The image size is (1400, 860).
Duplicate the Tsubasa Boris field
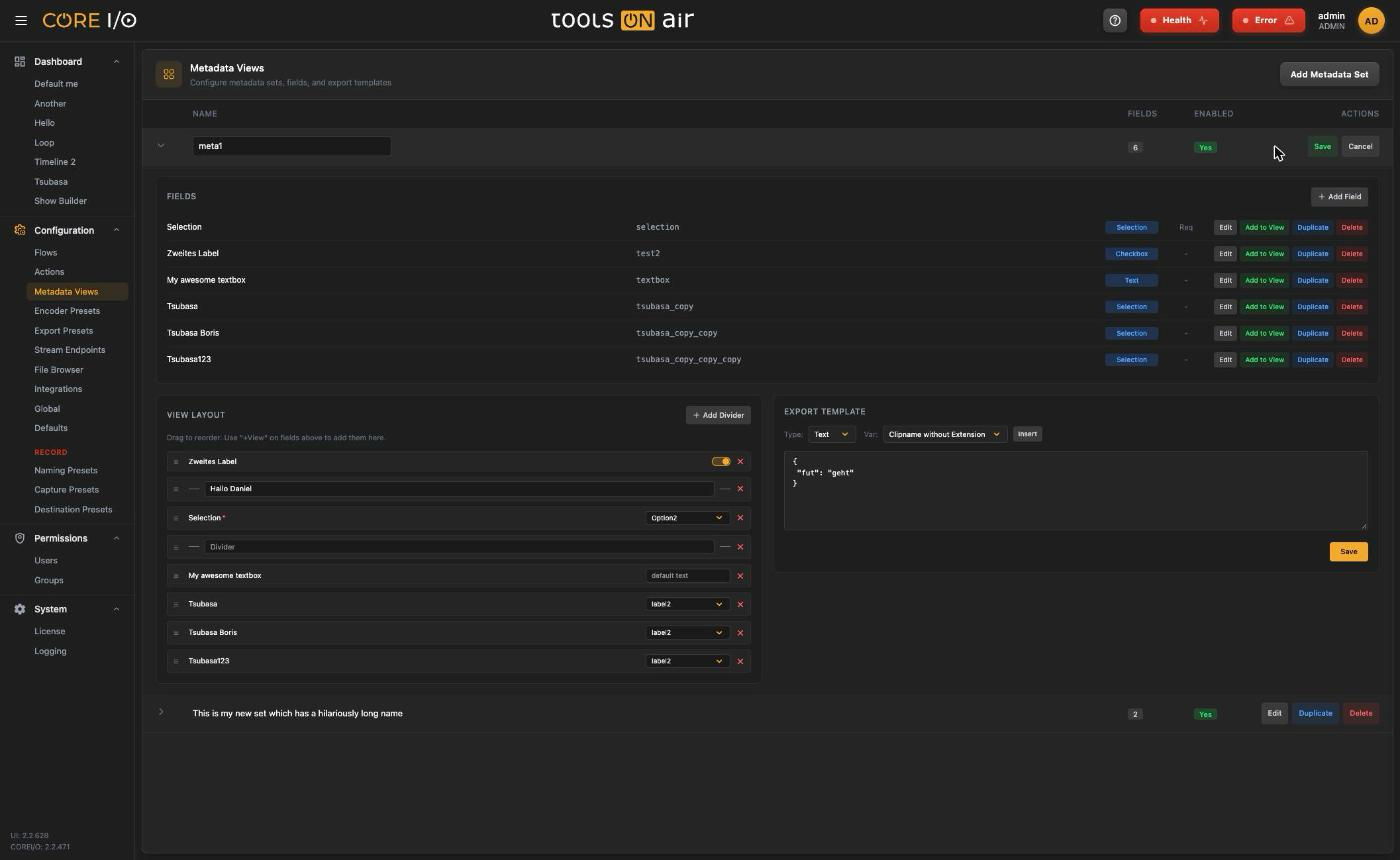coord(1312,333)
